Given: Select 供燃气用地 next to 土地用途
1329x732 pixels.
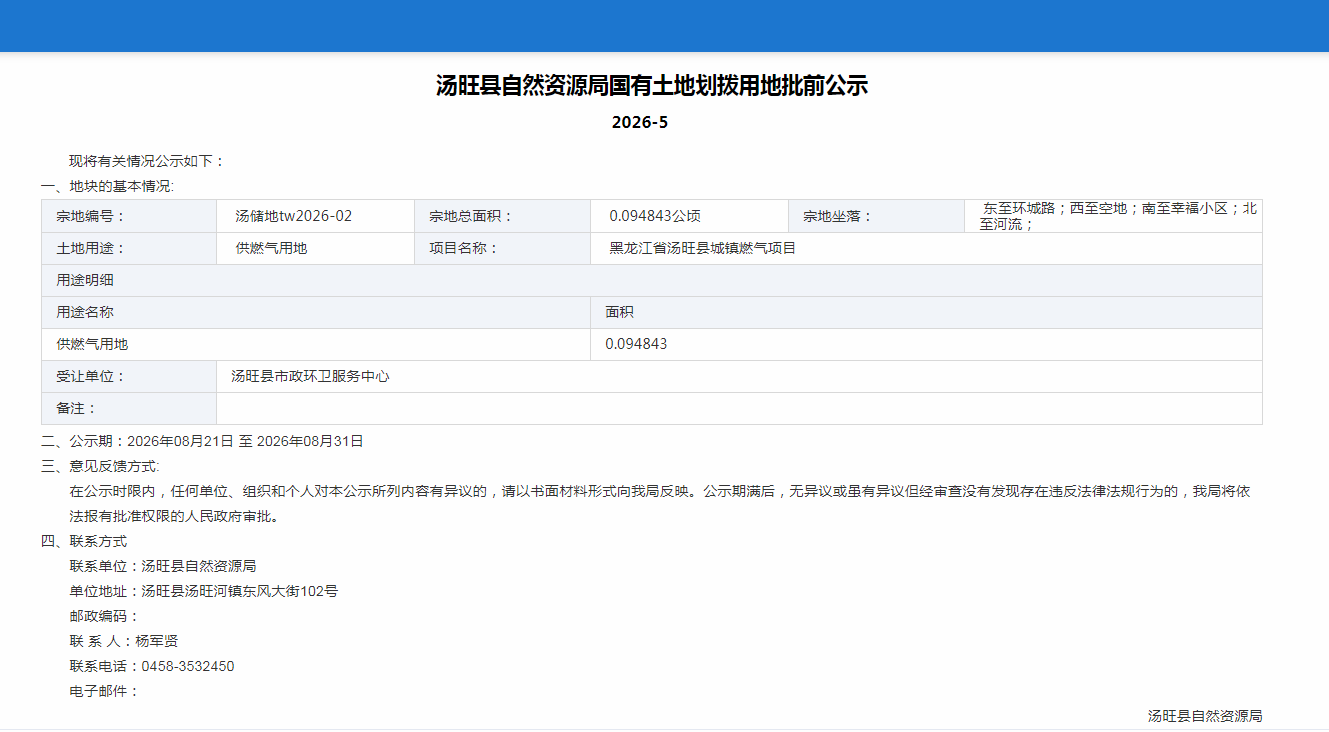Looking at the screenshot, I should point(271,248).
